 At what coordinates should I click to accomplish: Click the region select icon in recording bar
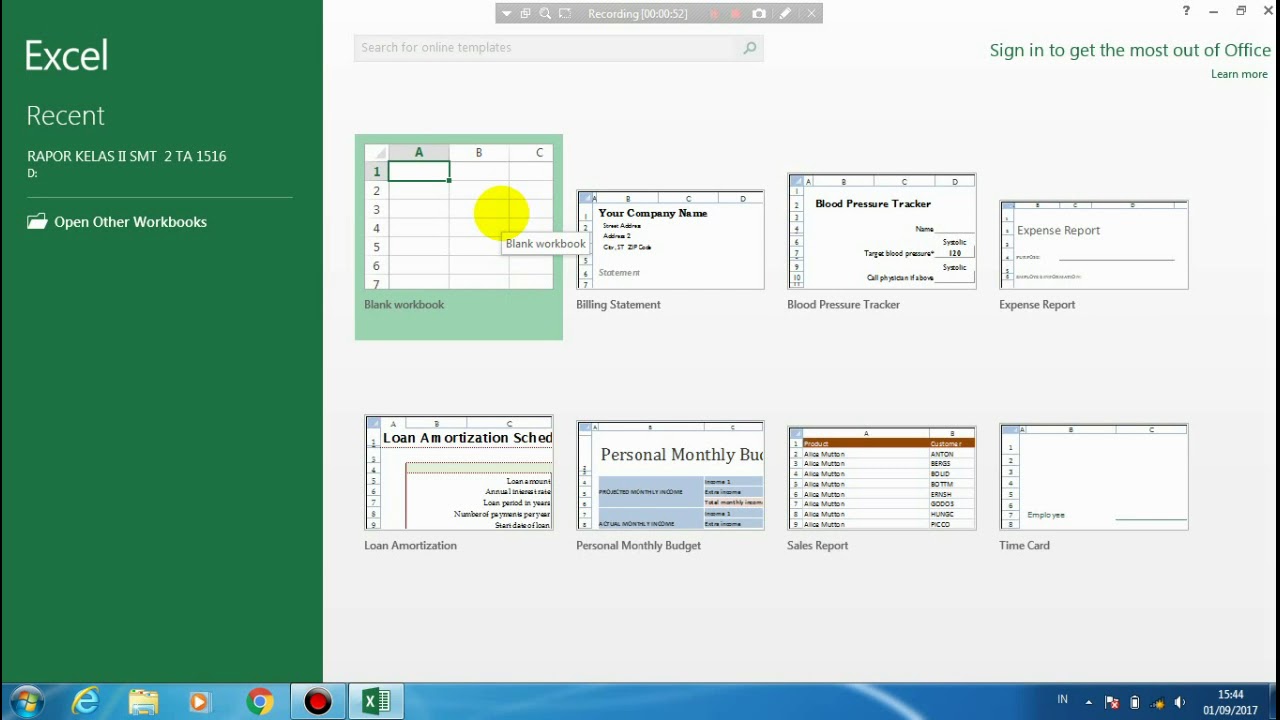[565, 13]
